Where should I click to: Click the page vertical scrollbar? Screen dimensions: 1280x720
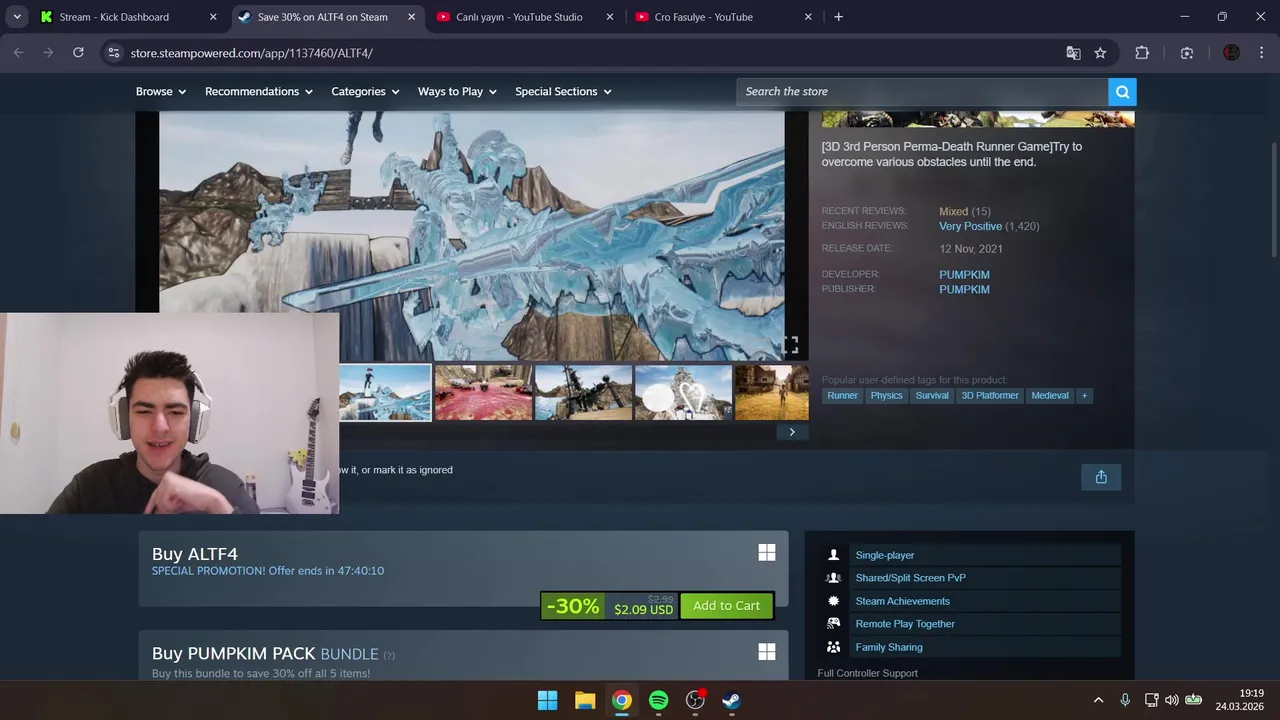click(x=1273, y=200)
